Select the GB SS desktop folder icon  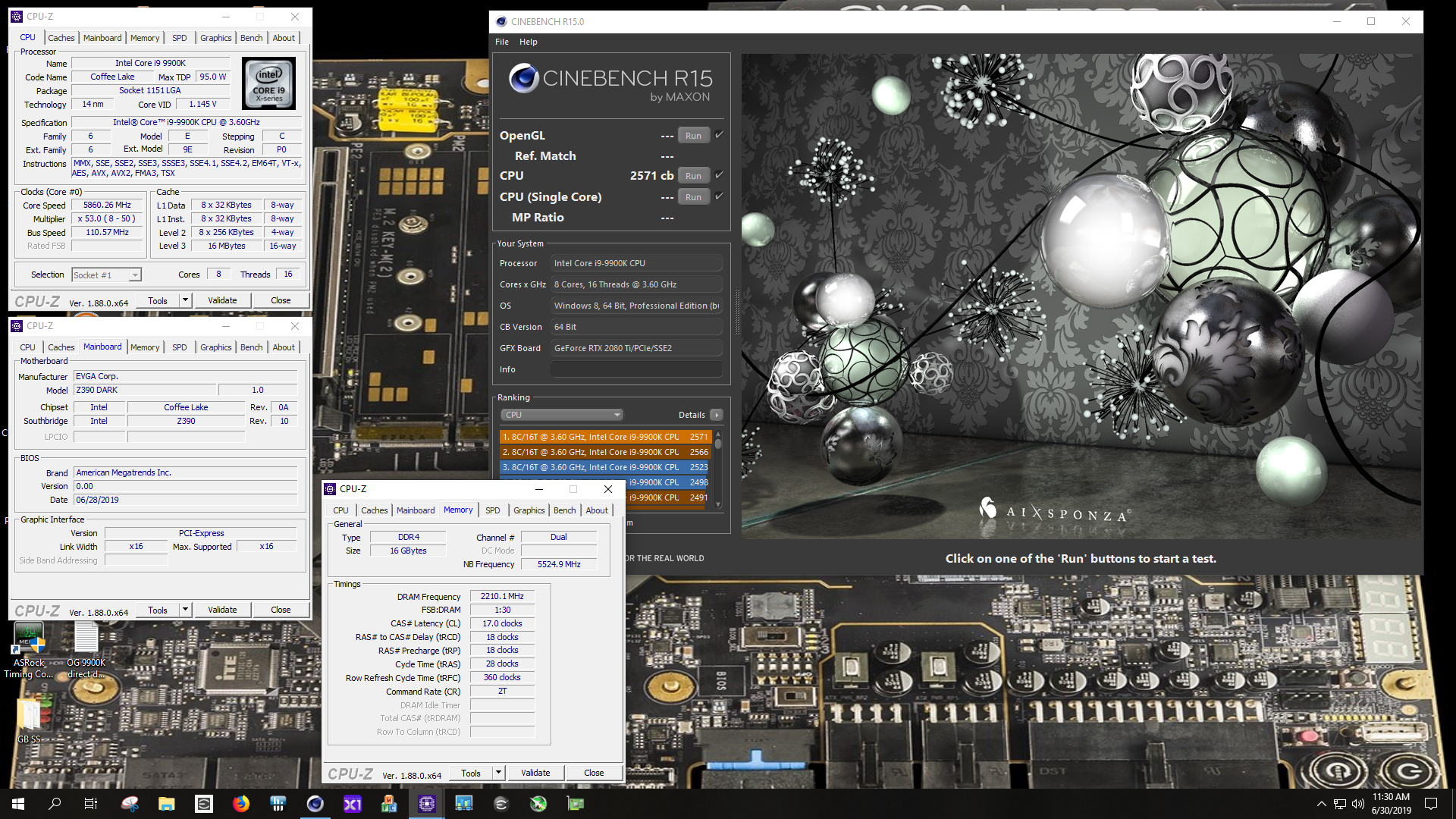[29, 720]
